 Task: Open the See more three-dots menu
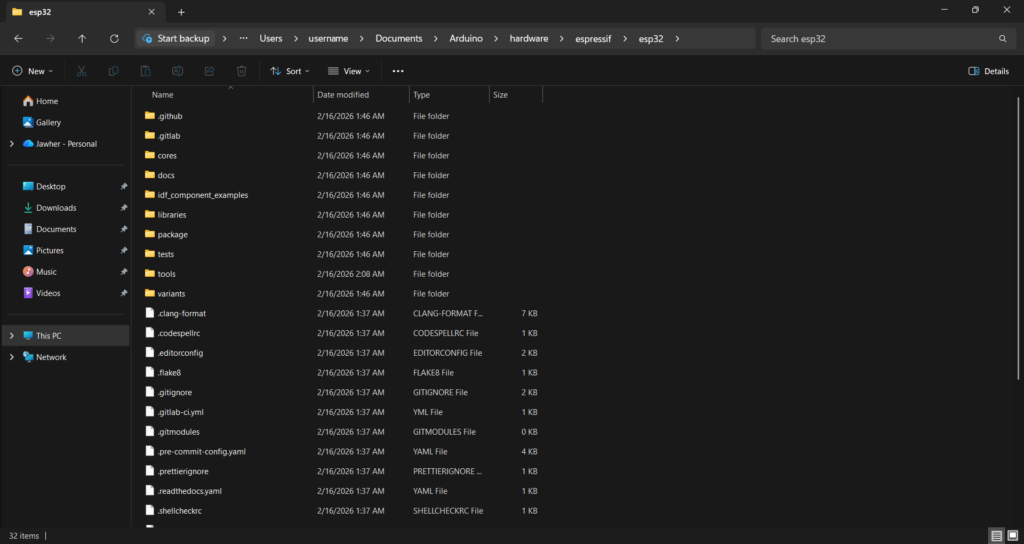(398, 71)
